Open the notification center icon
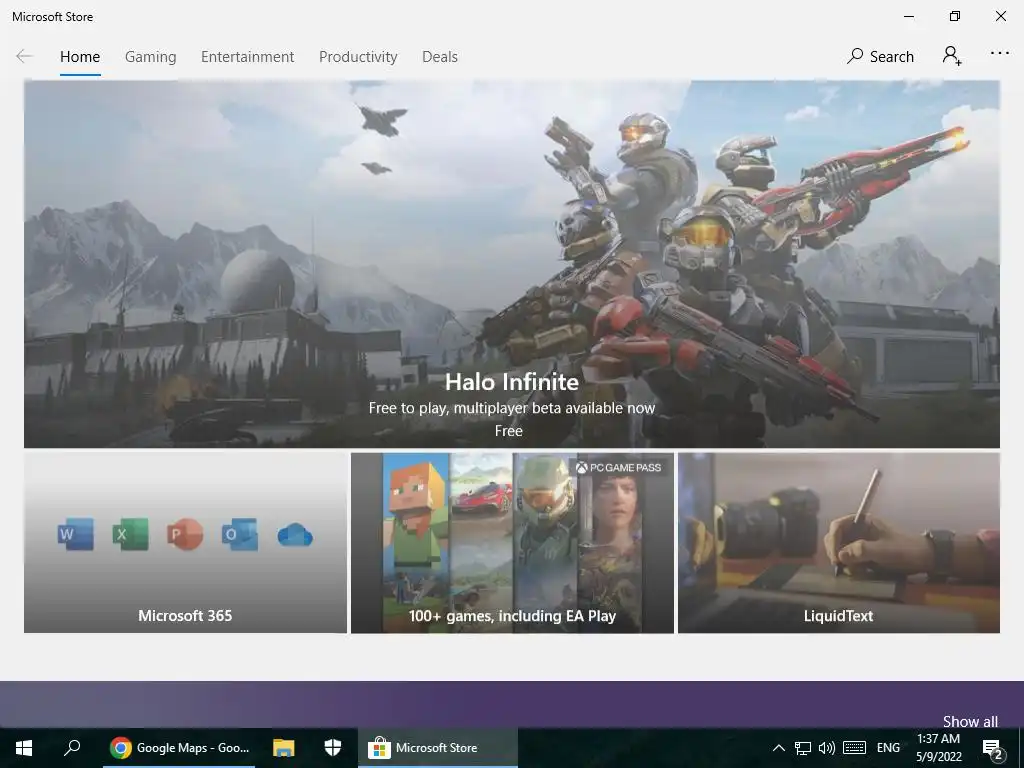 click(x=992, y=748)
